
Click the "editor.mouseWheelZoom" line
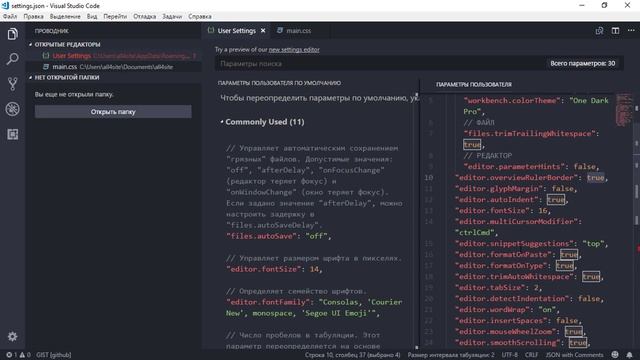[520, 332]
